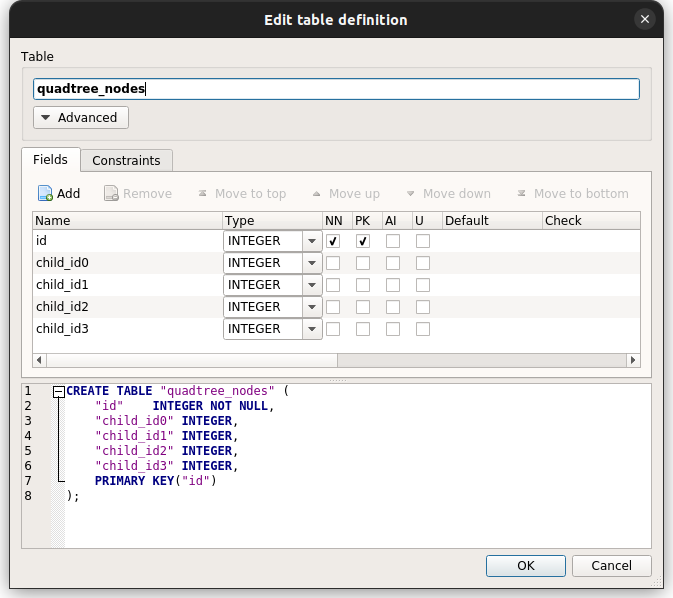Click Cancel button
Image resolution: width=673 pixels, height=598 pixels.
pos(612,566)
